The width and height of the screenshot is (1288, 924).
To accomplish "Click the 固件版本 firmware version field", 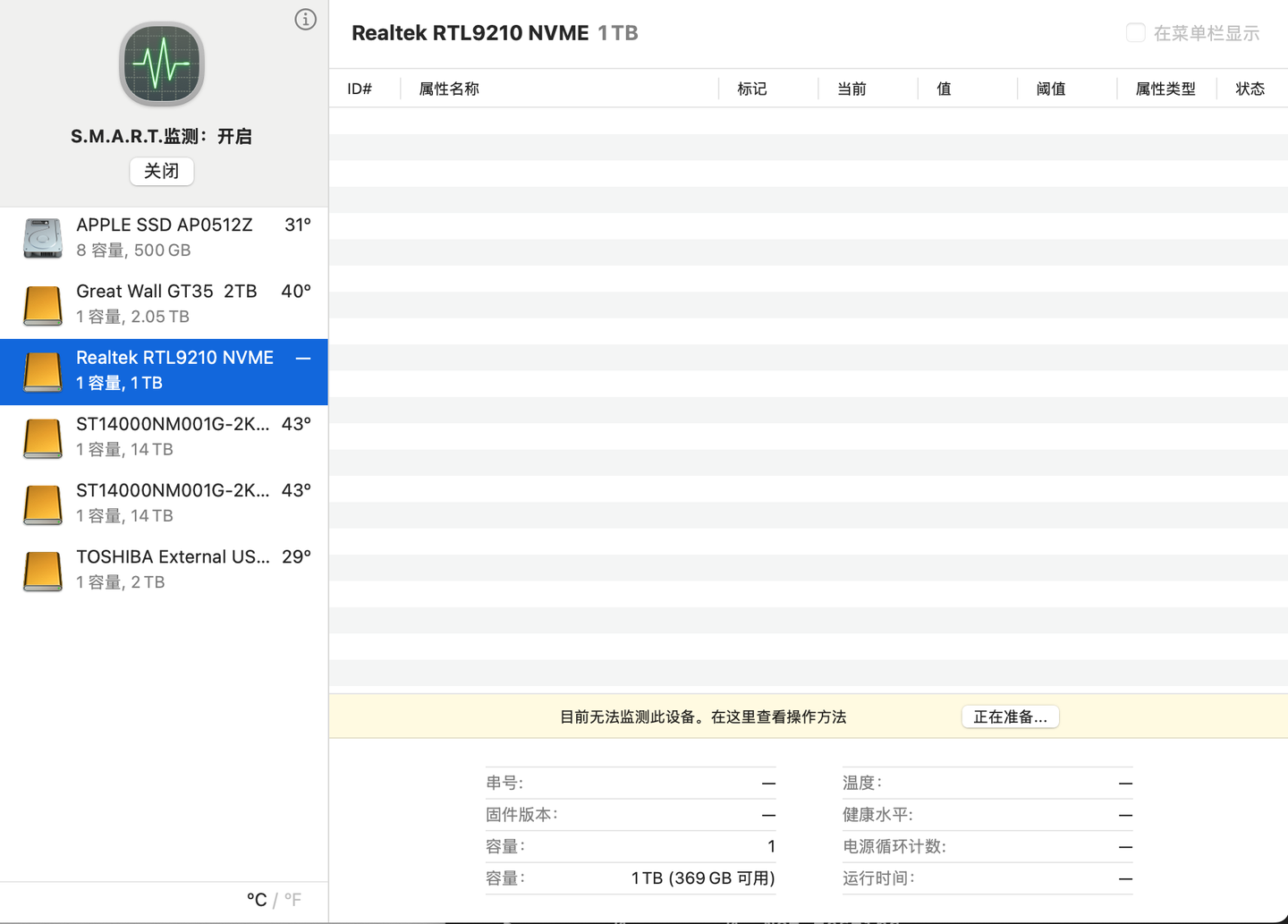I will point(631,815).
